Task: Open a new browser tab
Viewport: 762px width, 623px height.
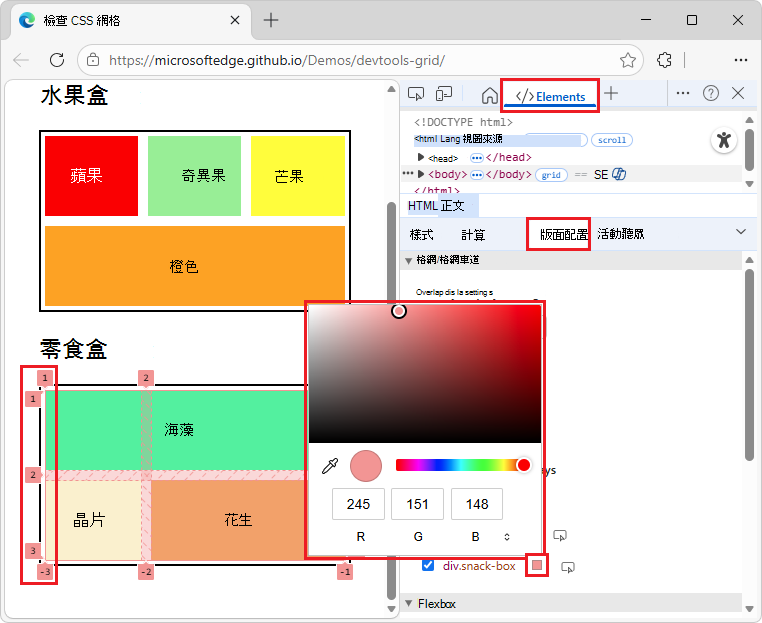Action: (x=271, y=20)
